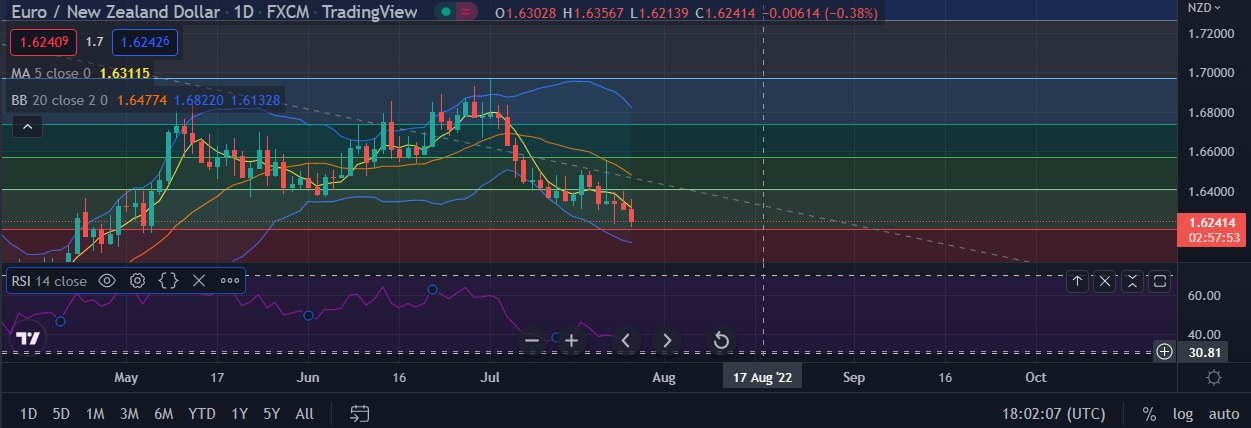The height and width of the screenshot is (428, 1251).
Task: Move chart to the right
Action: point(667,341)
